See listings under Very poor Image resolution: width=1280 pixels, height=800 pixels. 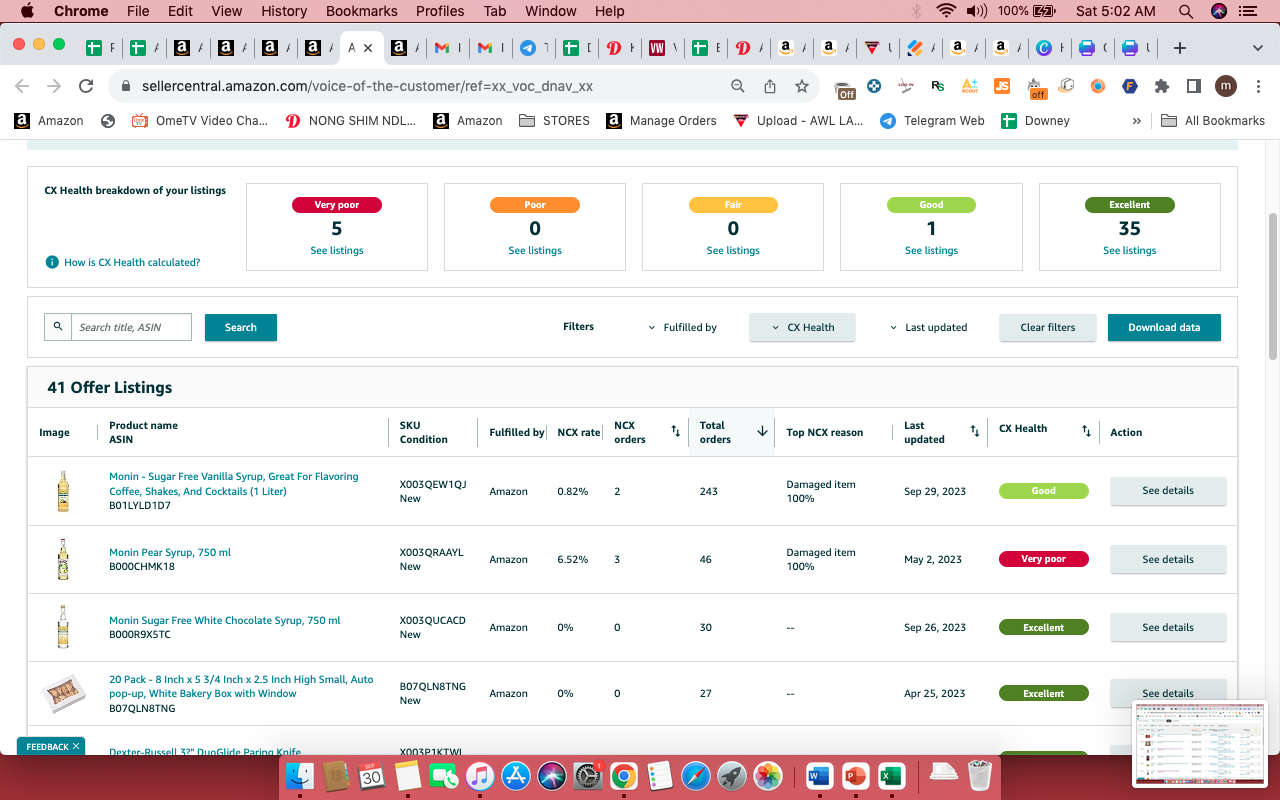[337, 250]
